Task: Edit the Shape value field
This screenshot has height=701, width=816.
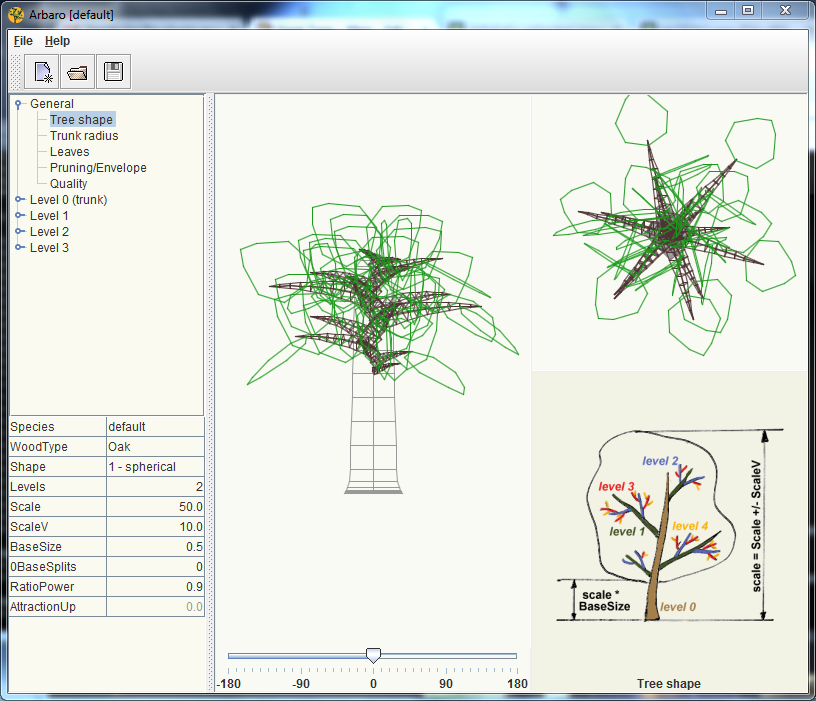Action: click(x=155, y=467)
